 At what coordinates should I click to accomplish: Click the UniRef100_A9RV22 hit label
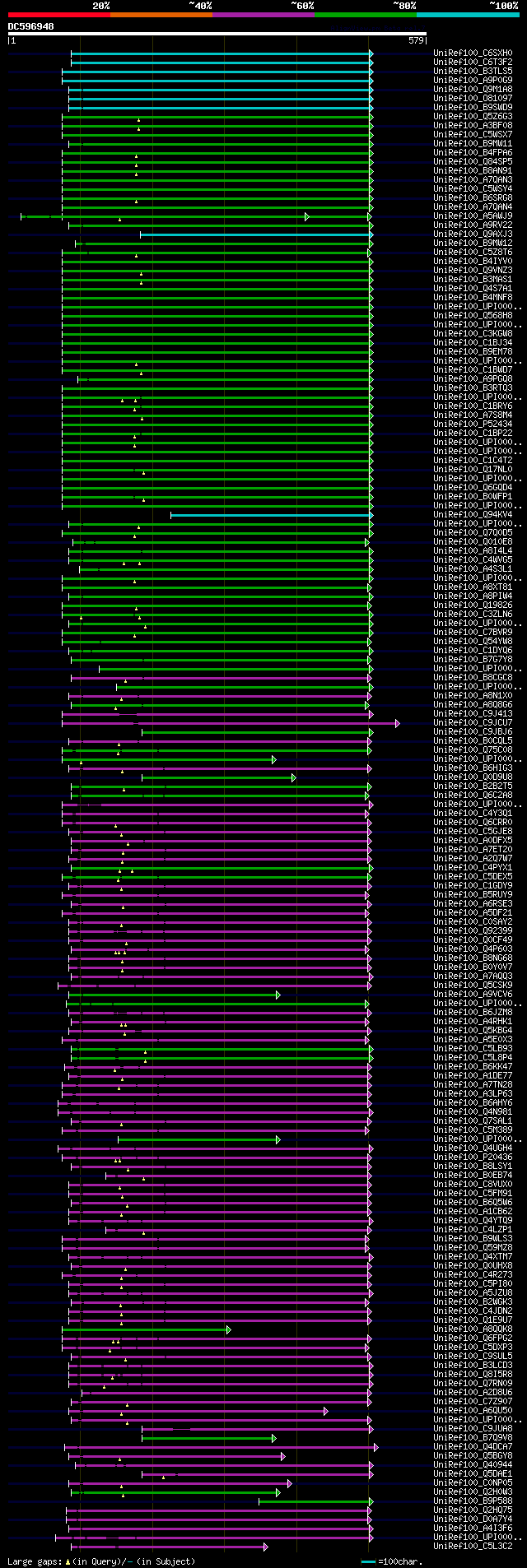click(473, 225)
